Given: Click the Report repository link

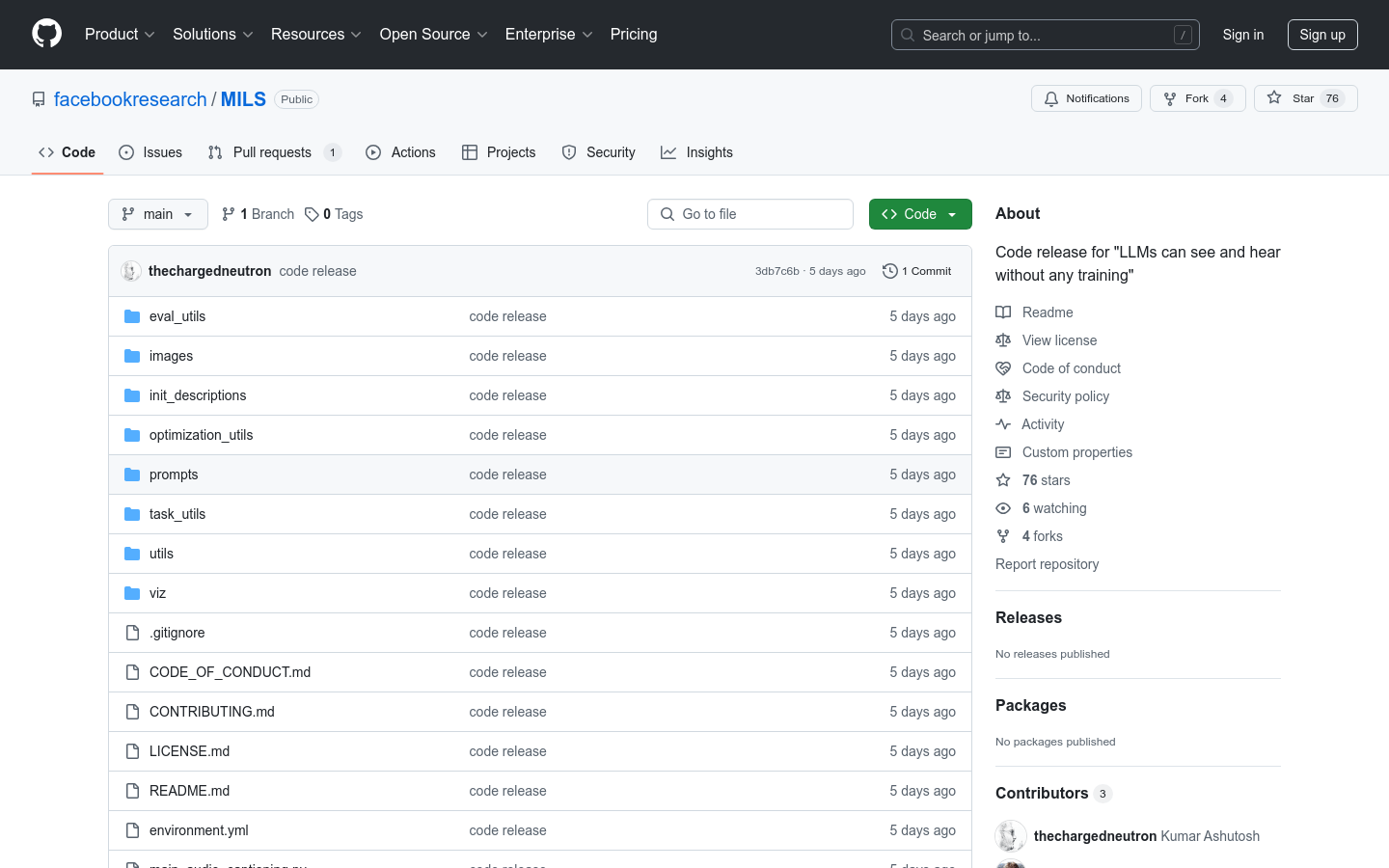Looking at the screenshot, I should 1047,564.
